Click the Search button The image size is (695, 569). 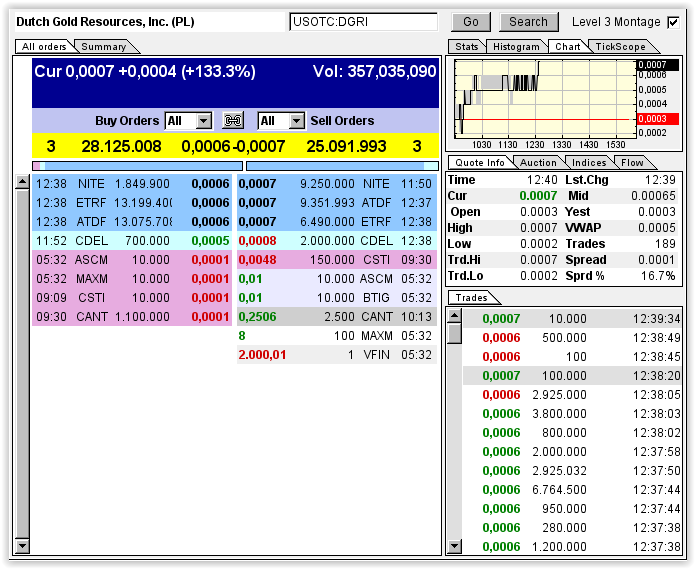528,22
